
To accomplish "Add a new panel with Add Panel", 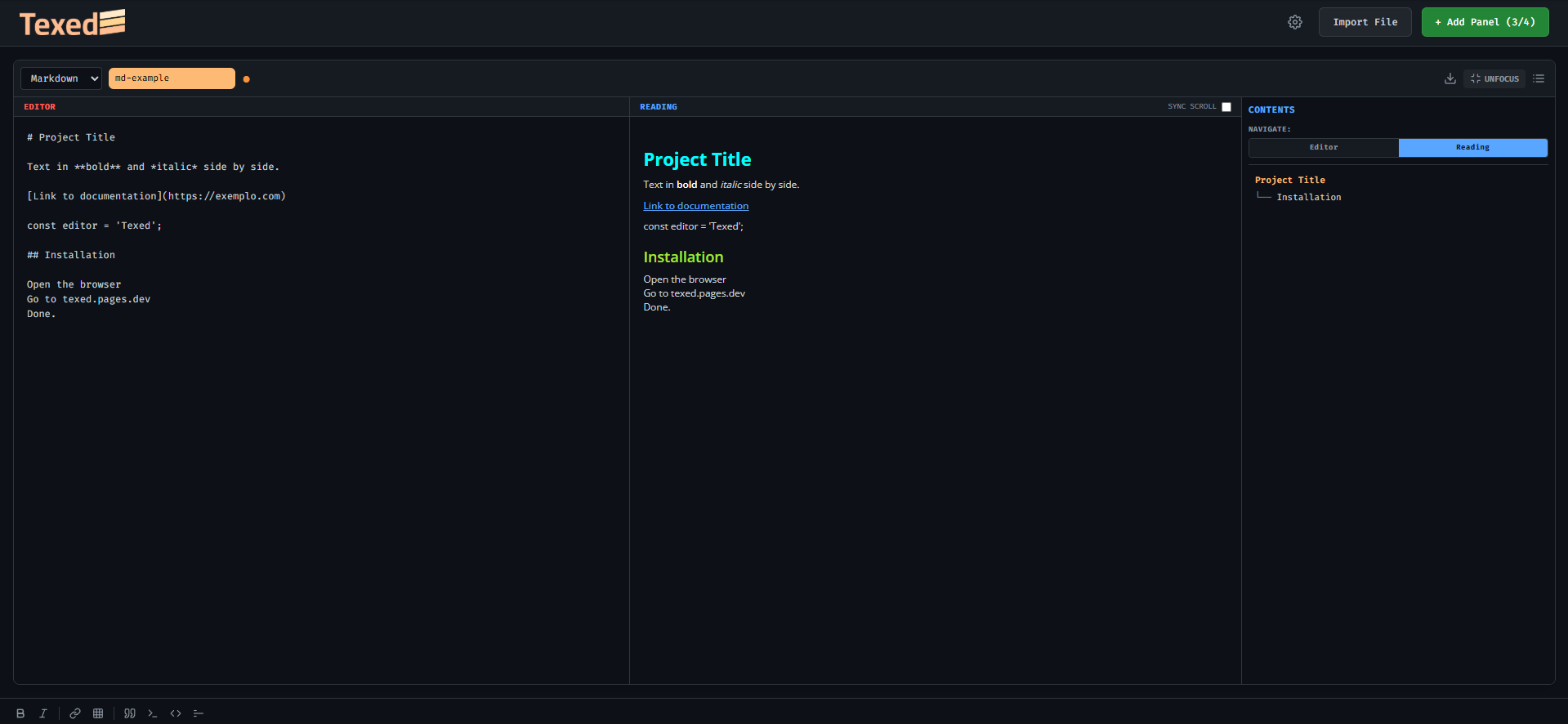I will (x=1485, y=22).
